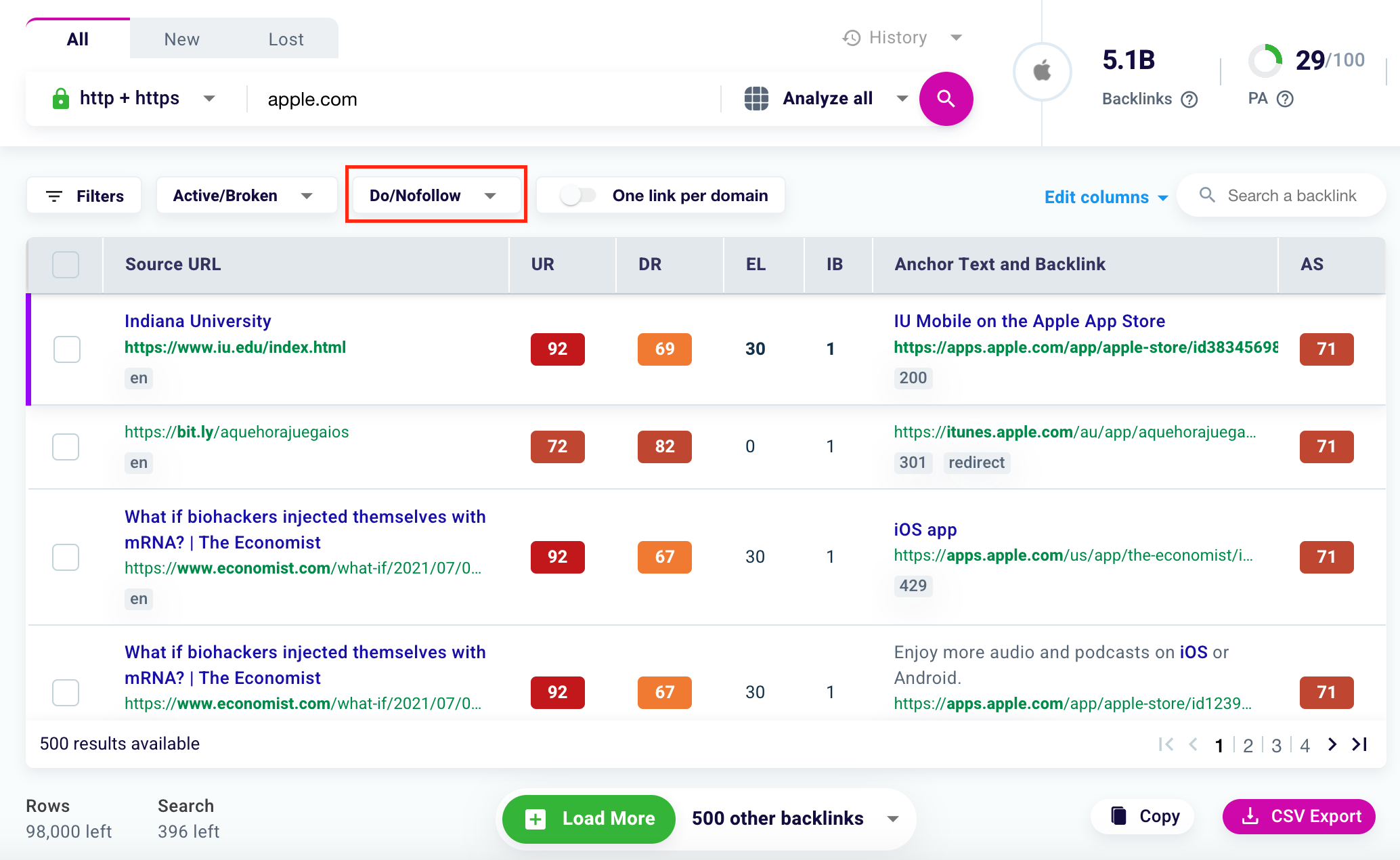Click the magenta search magnifier button

click(x=946, y=99)
